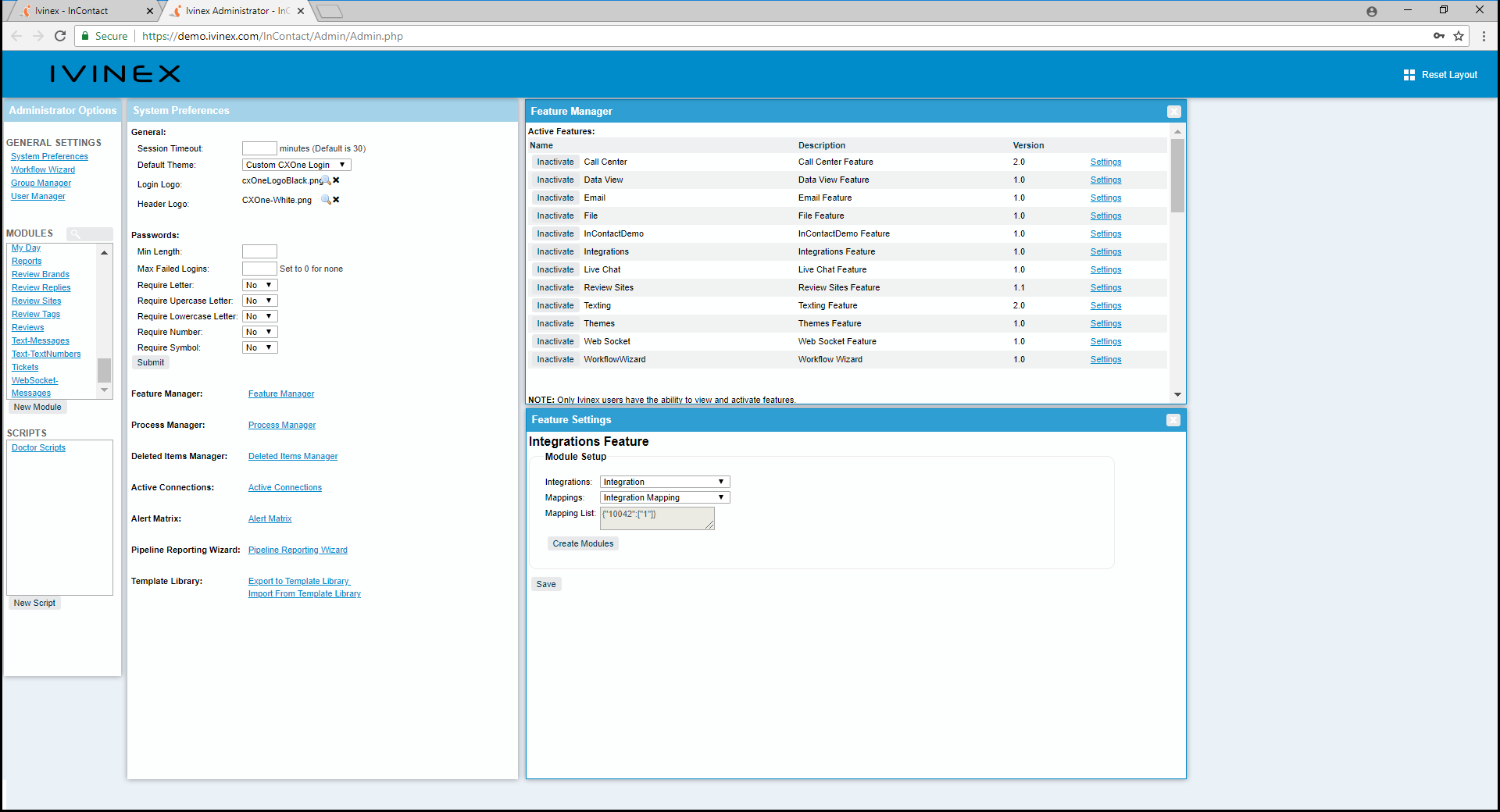This screenshot has width=1500, height=812.
Task: Submit the System Preferences form
Action: coord(151,362)
